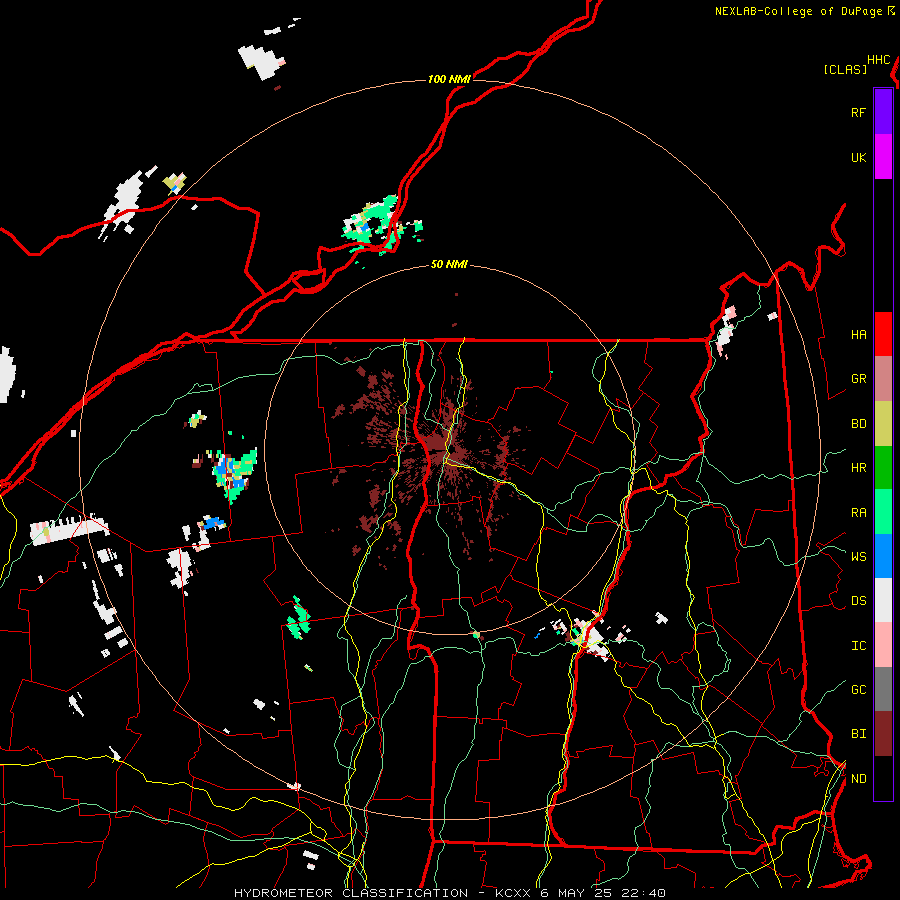Image resolution: width=900 pixels, height=900 pixels.
Task: Click the RA legend label
Action: 858,513
